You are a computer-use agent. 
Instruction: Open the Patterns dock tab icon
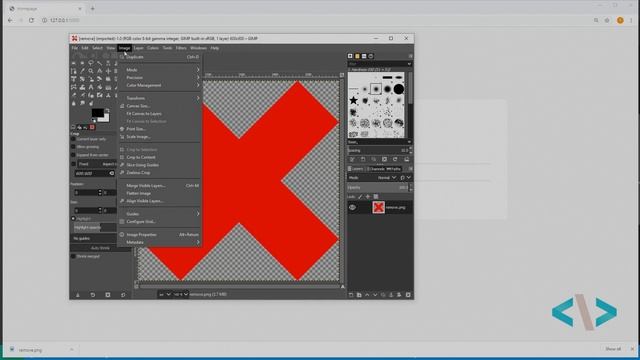tap(357, 56)
